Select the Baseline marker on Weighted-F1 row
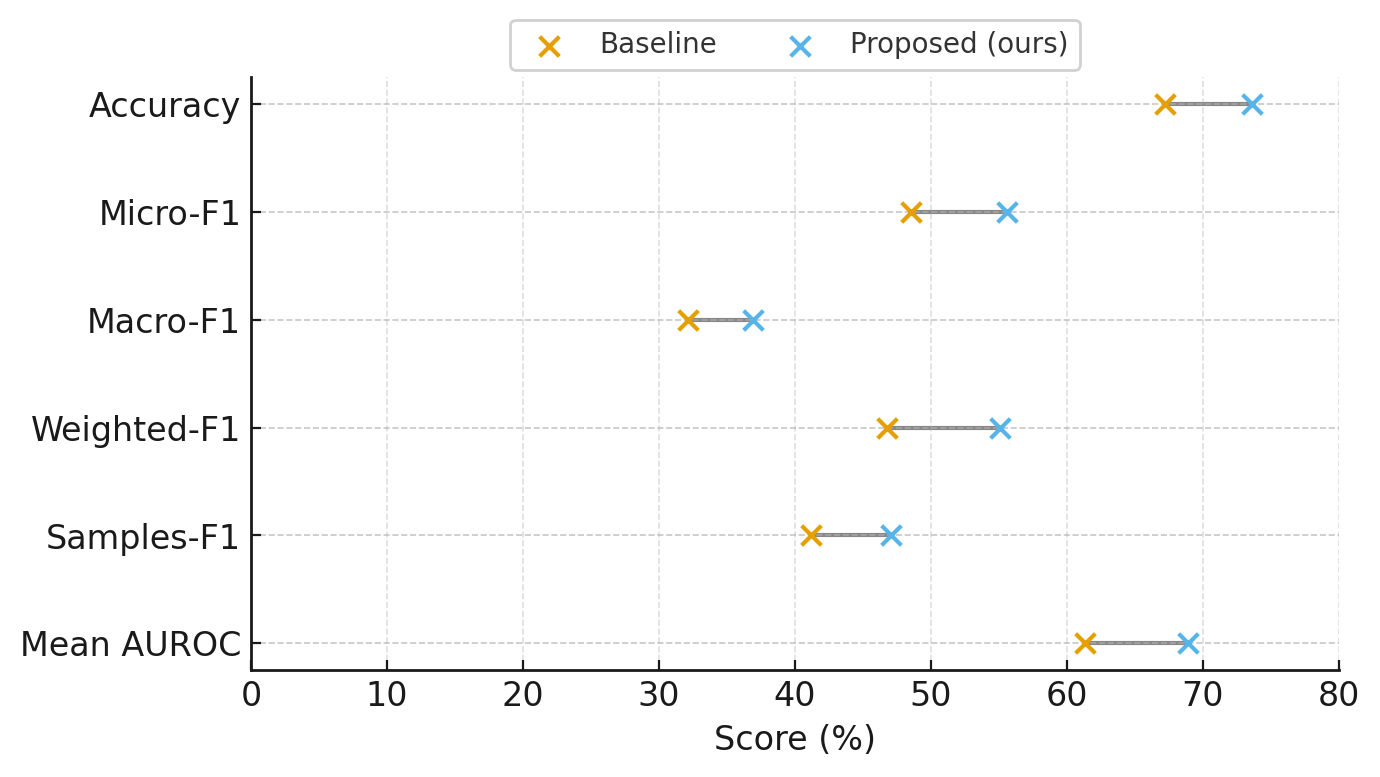This screenshot has height=777, width=1380. coord(887,428)
